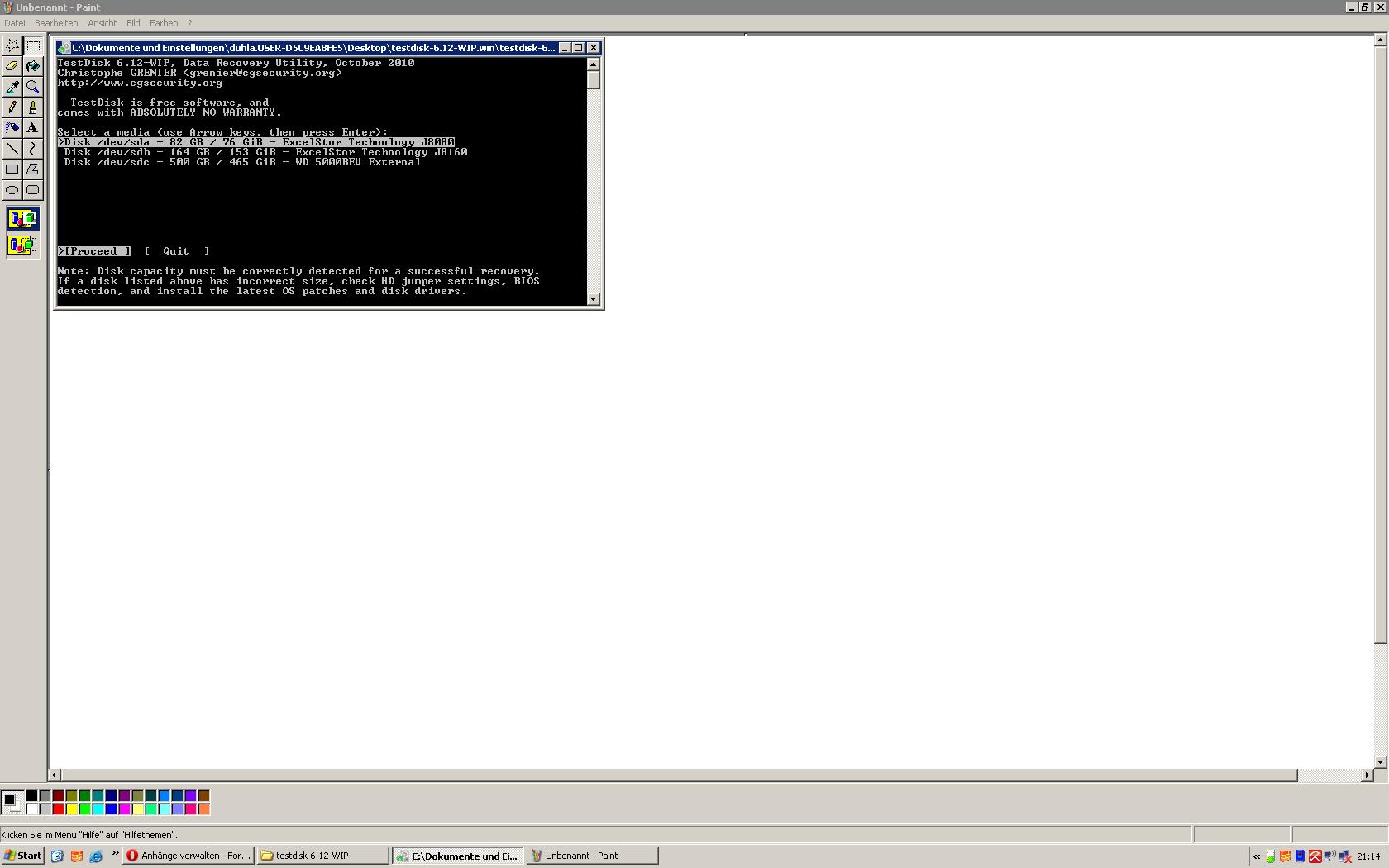Switch to C:\Dokumente console taskbar button

coord(458,856)
